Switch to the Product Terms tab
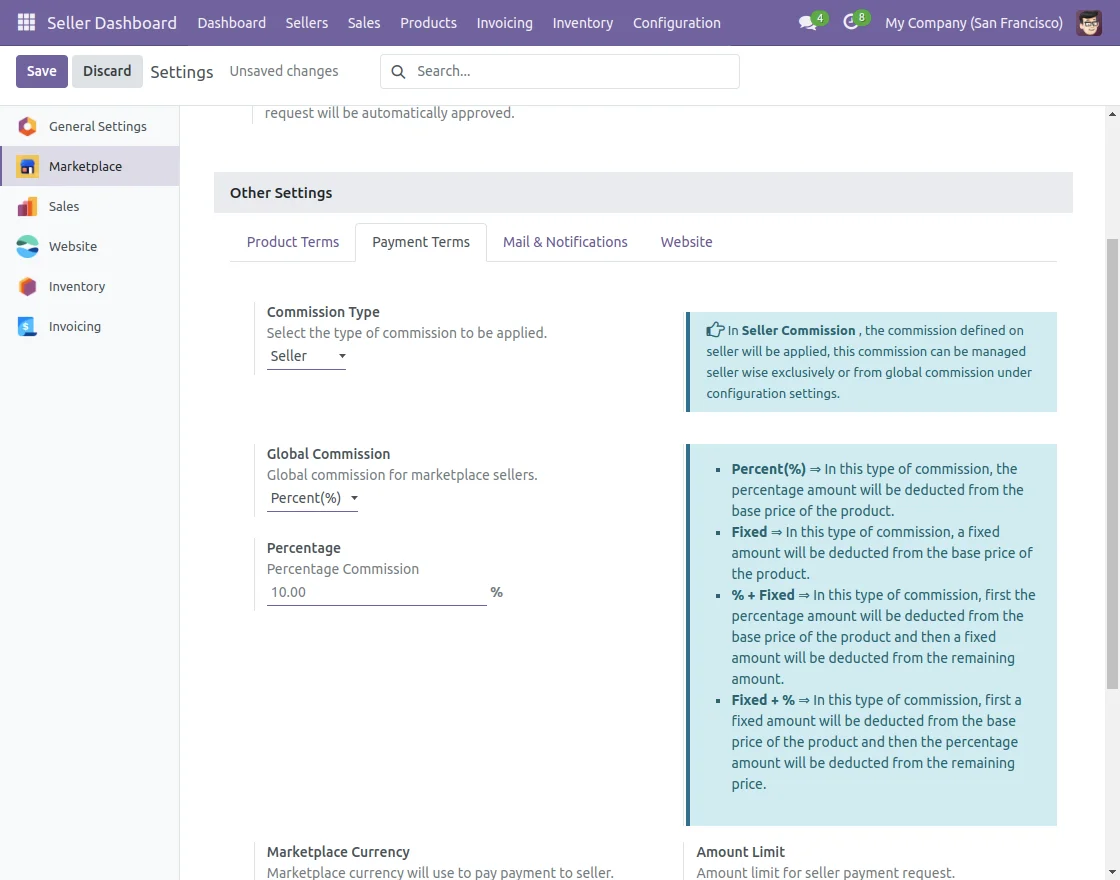This screenshot has height=880, width=1120. tap(293, 242)
